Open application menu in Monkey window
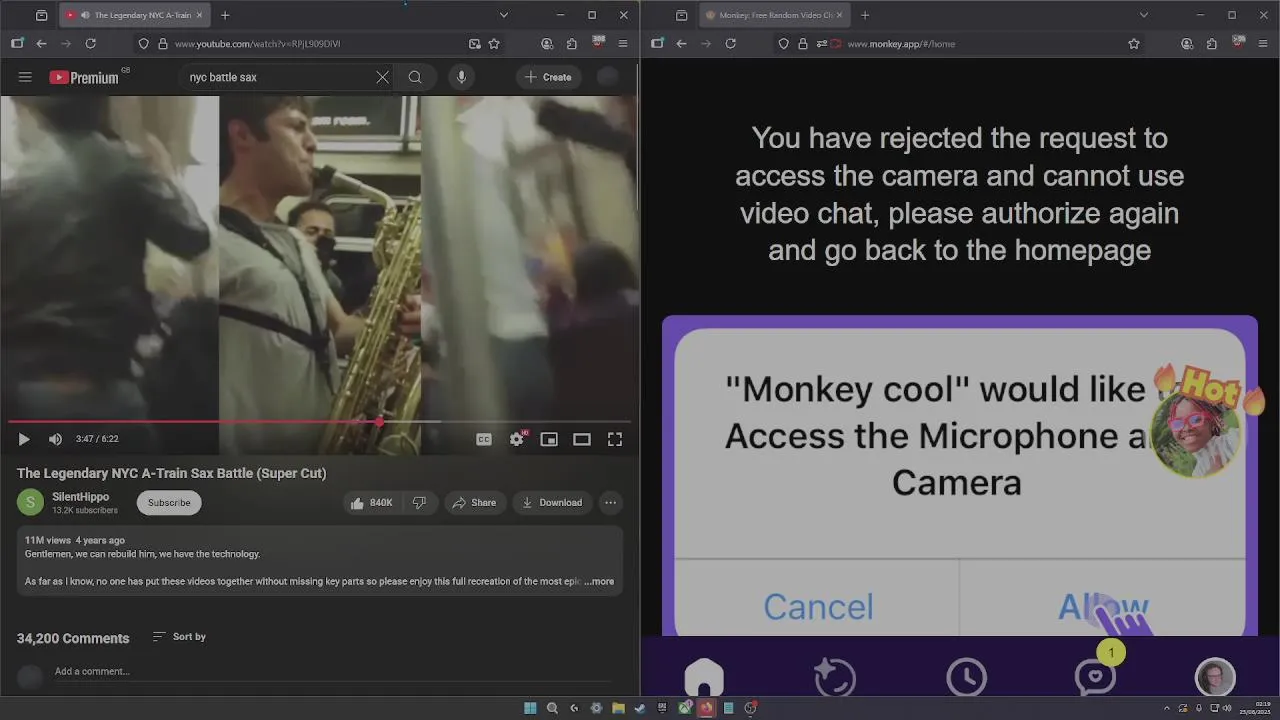This screenshot has width=1280, height=720. 1263,44
